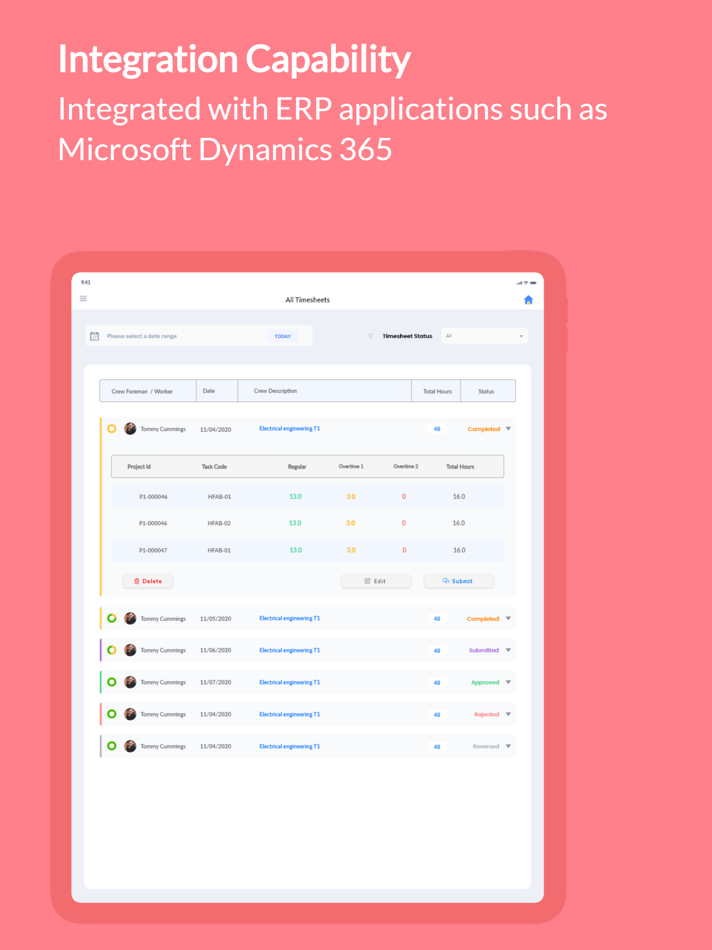Viewport: 712px width, 950px height.
Task: Click the trash icon on Delete button
Action: click(x=137, y=581)
